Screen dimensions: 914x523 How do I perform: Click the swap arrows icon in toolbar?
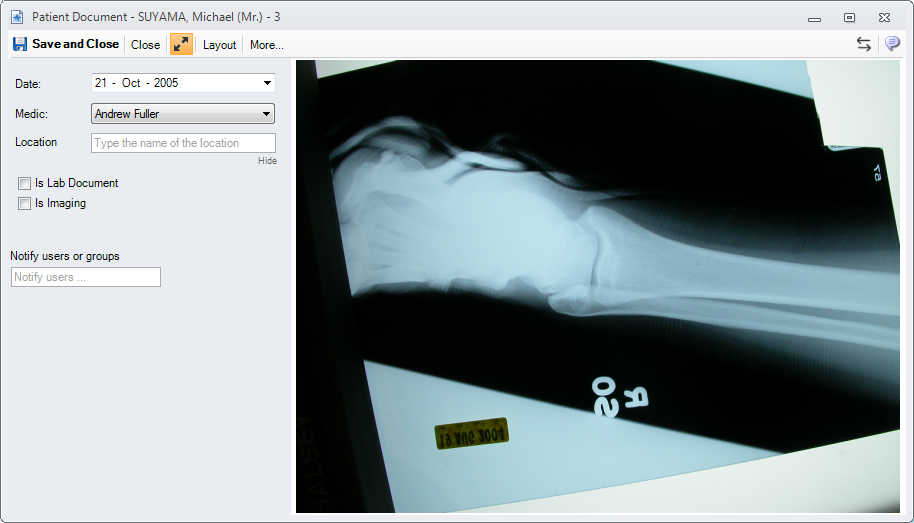864,44
